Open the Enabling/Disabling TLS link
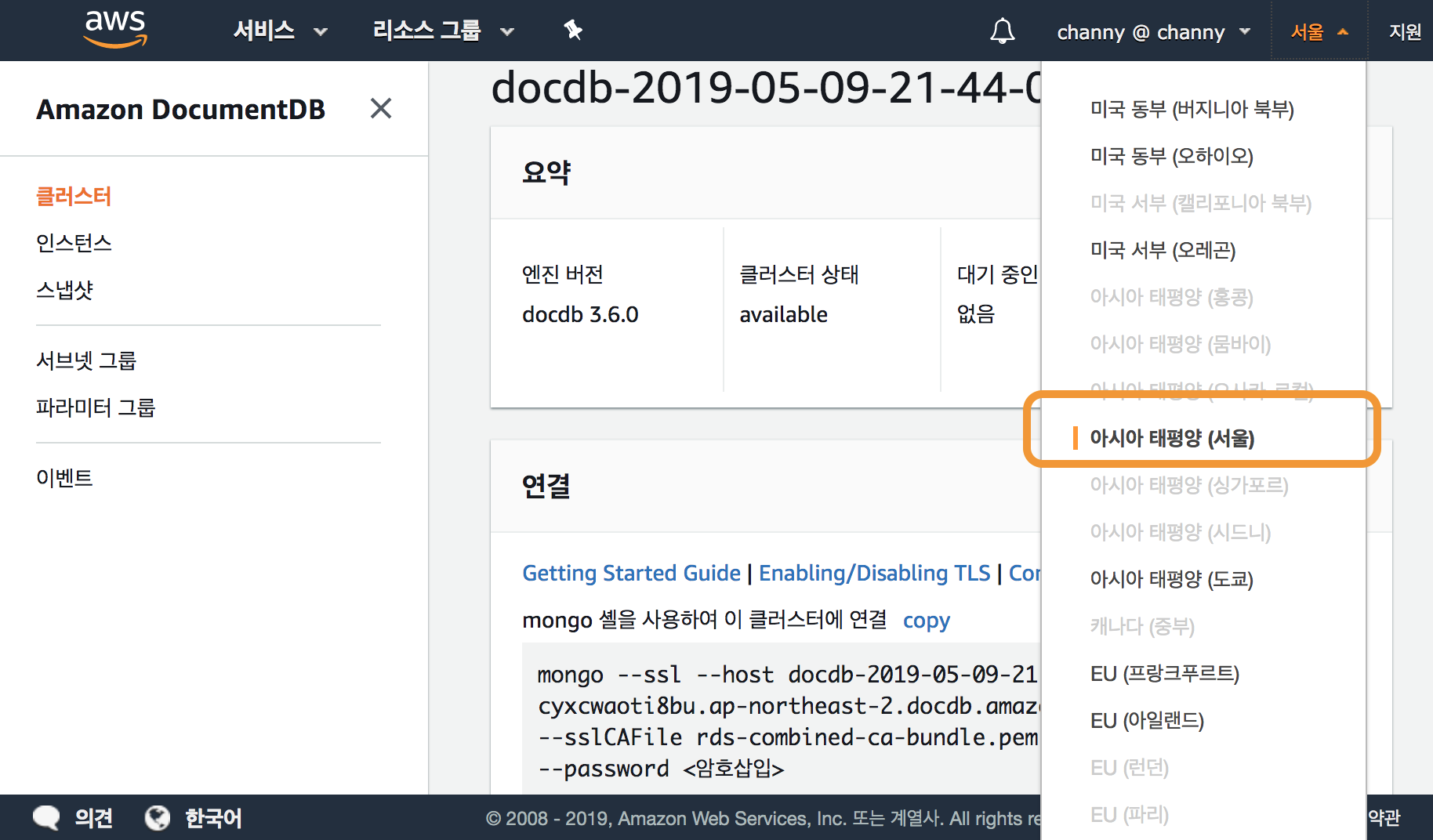The image size is (1433, 840). point(874,573)
